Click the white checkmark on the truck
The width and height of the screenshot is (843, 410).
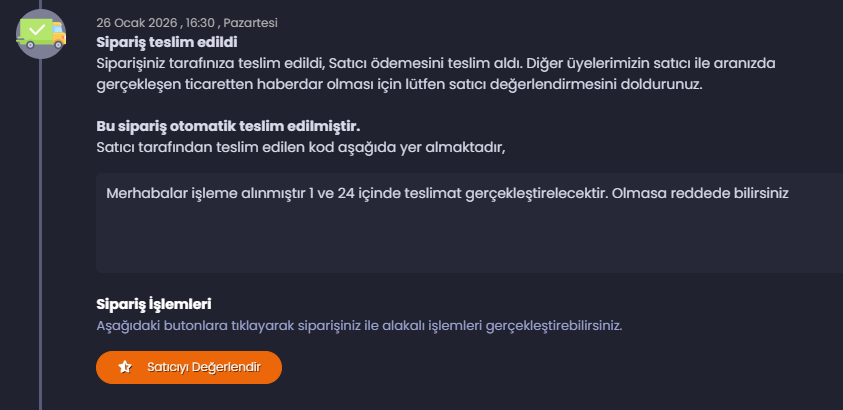pos(37,30)
